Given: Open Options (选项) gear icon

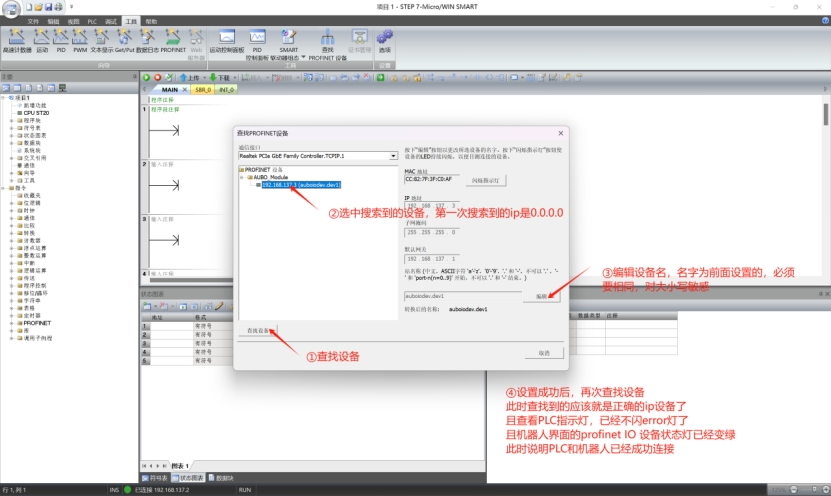Looking at the screenshot, I should 385,40.
